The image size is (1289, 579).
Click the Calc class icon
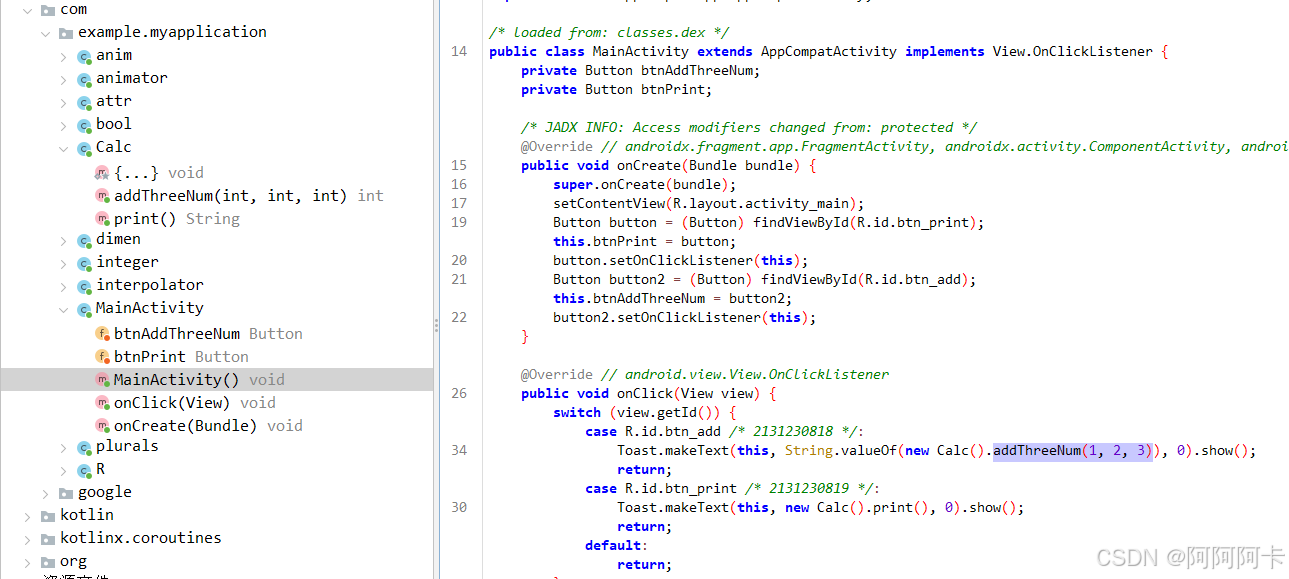point(84,148)
